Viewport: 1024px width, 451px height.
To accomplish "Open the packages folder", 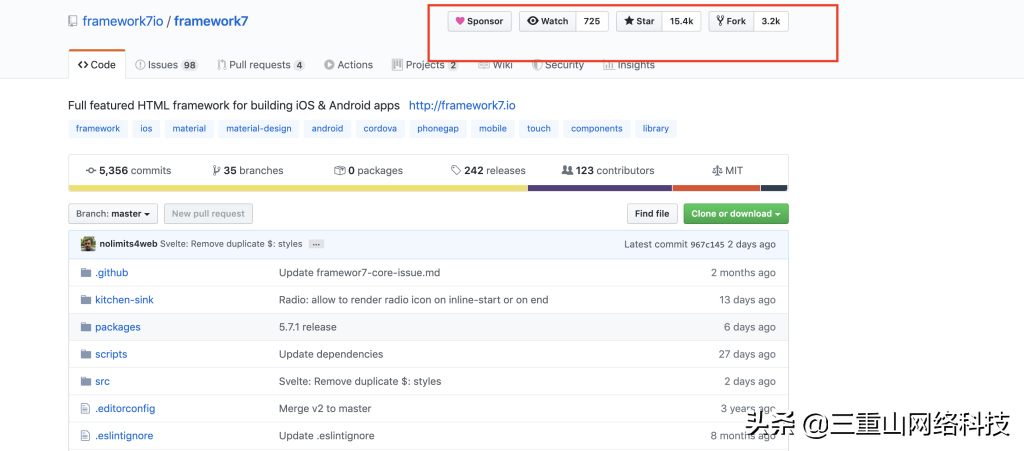I will coord(118,327).
